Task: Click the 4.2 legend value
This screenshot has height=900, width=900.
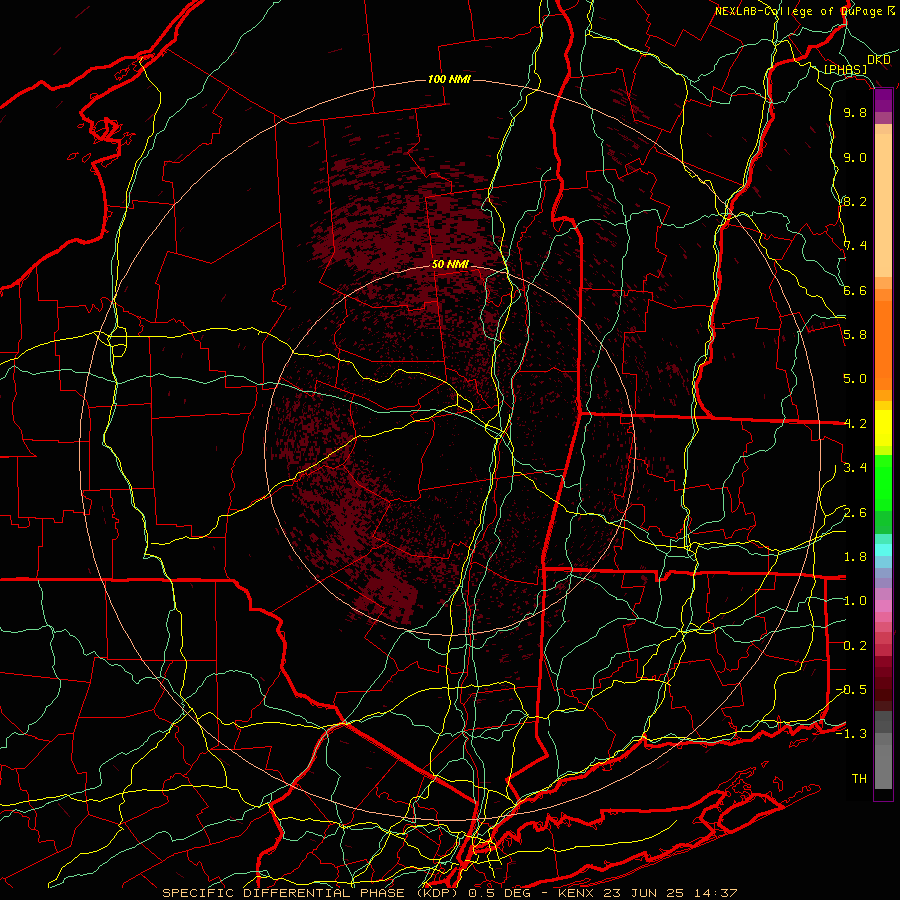Action: click(855, 424)
